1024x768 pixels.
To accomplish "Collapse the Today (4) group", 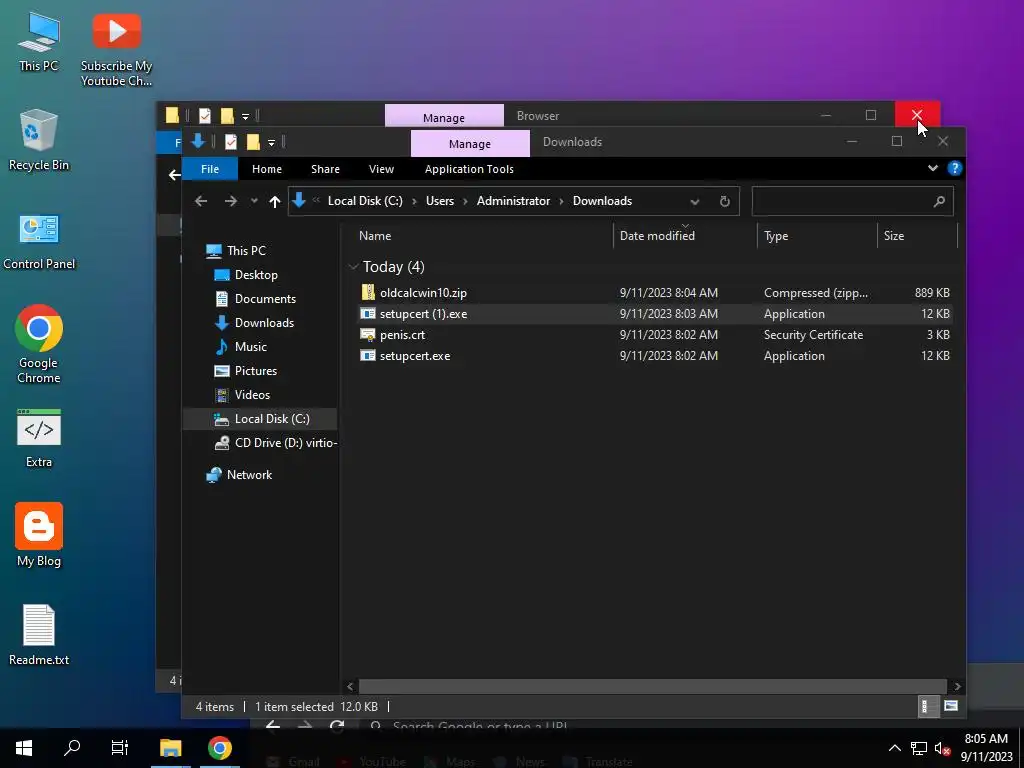I will [x=353, y=266].
